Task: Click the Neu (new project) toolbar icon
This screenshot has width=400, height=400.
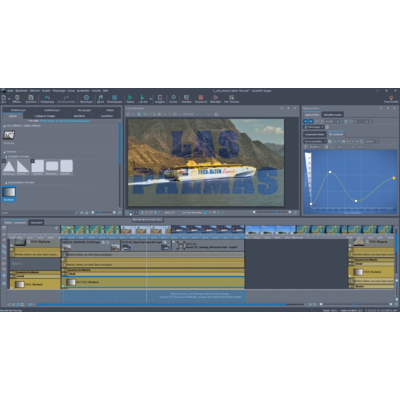Action: [4, 98]
